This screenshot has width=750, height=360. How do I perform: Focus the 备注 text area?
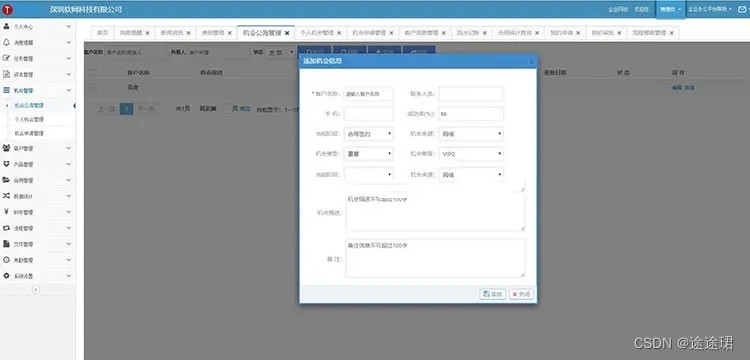click(435, 258)
